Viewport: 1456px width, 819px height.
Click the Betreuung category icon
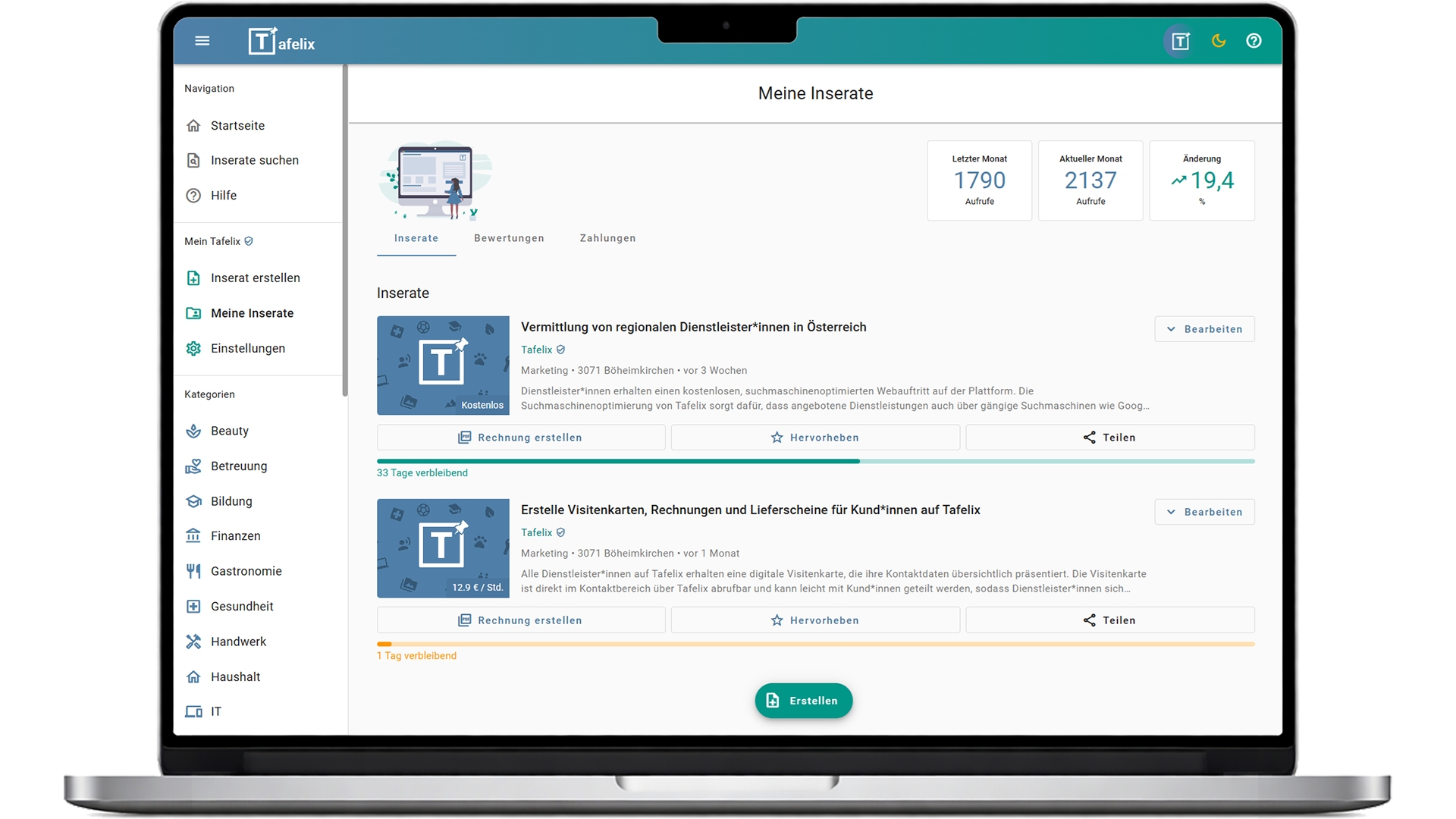point(193,466)
